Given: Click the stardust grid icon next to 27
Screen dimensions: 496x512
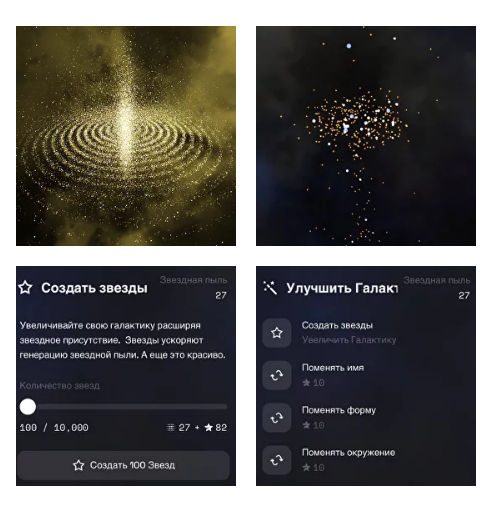Looking at the screenshot, I should point(170,427).
